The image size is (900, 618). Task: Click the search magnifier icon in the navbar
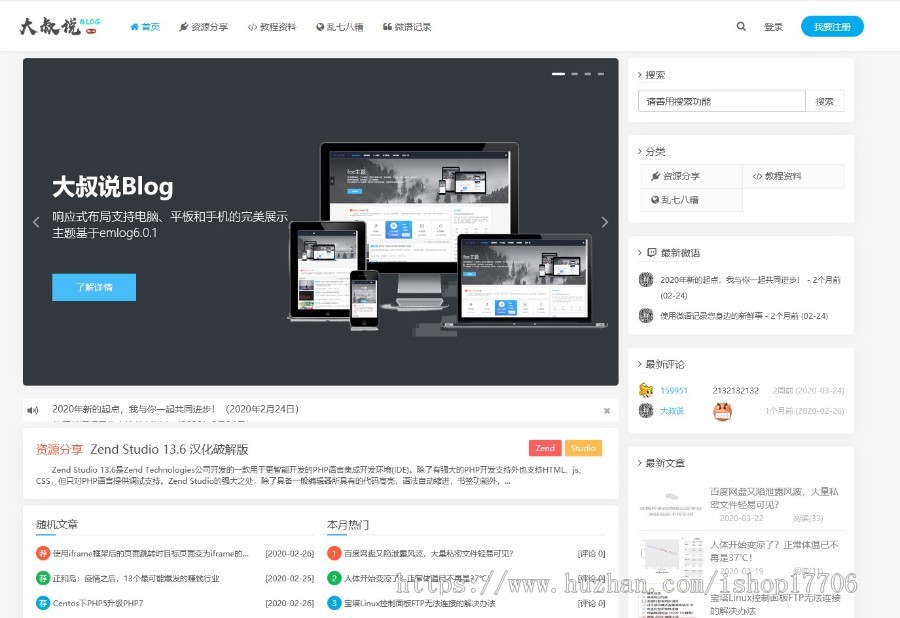tap(740, 26)
